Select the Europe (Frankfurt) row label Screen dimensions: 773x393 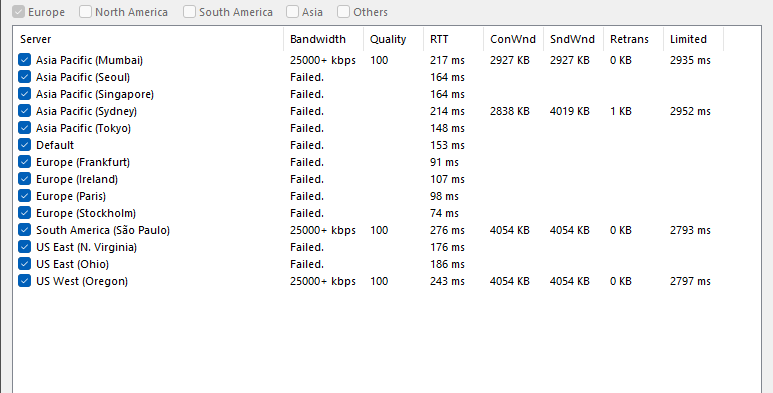tap(83, 162)
